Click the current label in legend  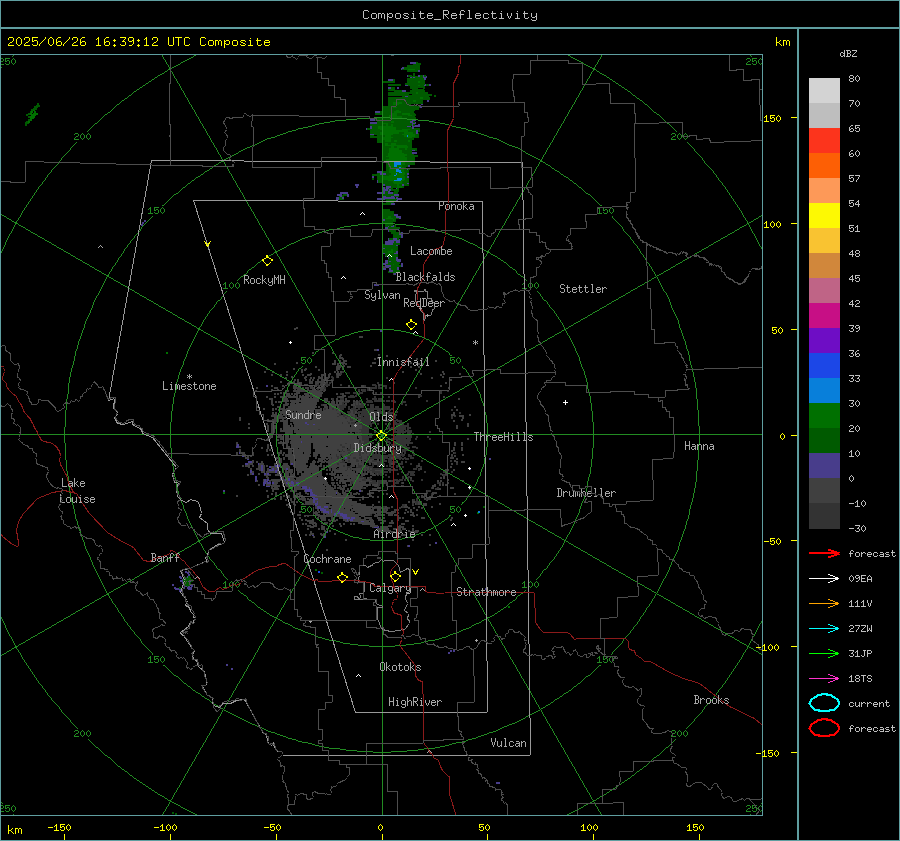[869, 703]
